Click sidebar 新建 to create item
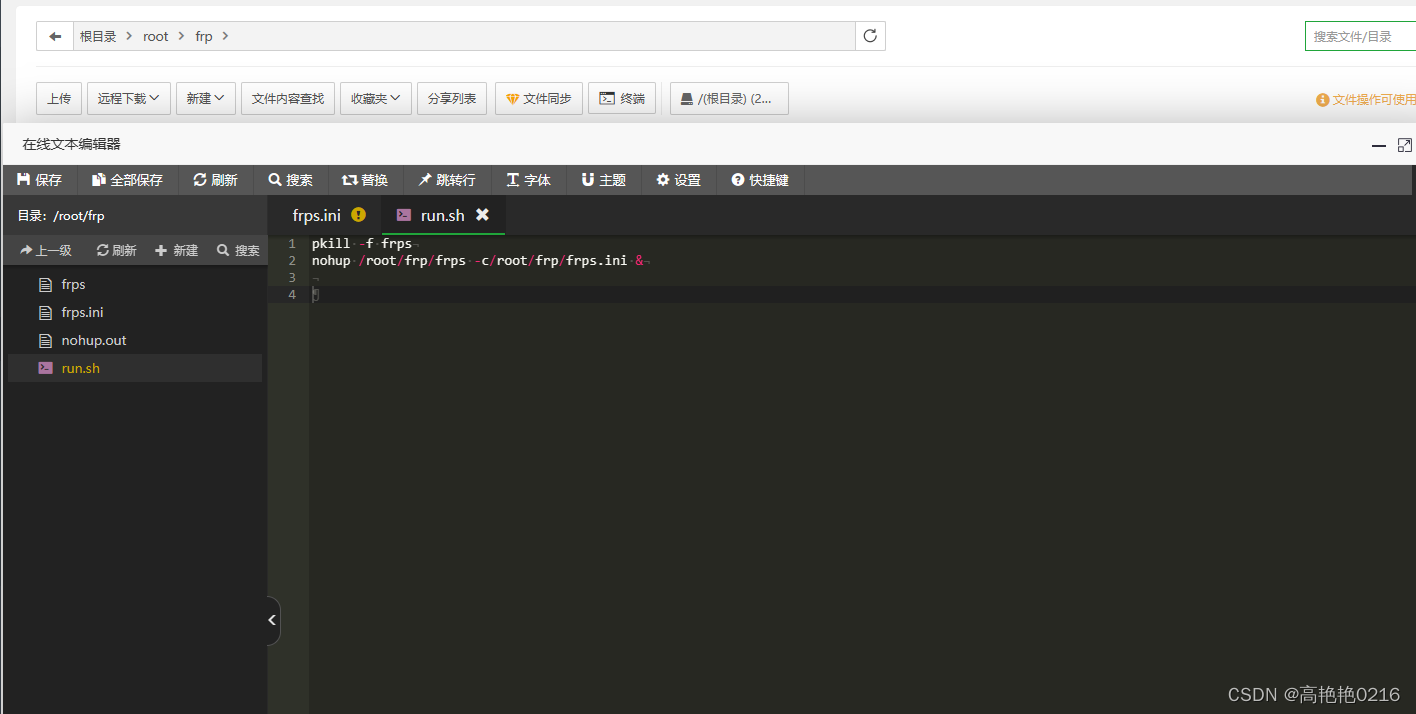The height and width of the screenshot is (714, 1416). (177, 250)
